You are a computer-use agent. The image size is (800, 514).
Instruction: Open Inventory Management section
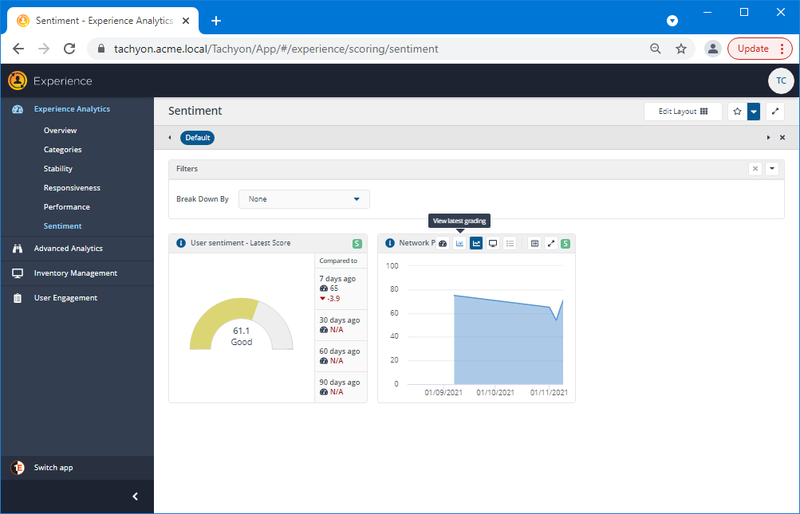(76, 273)
